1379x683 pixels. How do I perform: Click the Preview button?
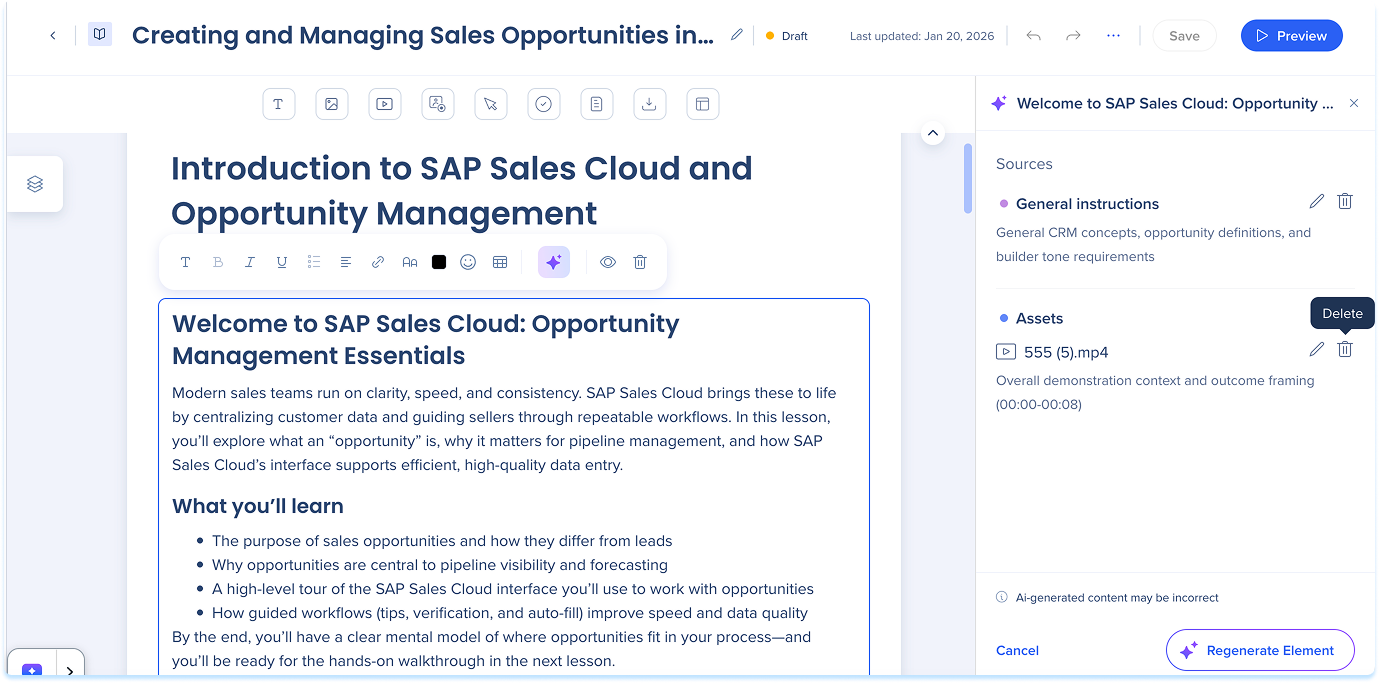tap(1291, 36)
